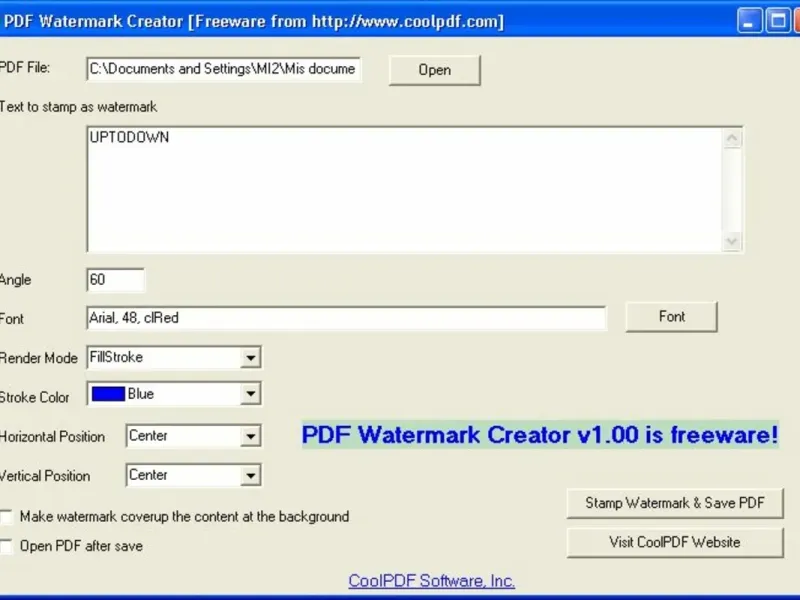Focus the Angle input field
This screenshot has width=800, height=600.
coord(115,280)
